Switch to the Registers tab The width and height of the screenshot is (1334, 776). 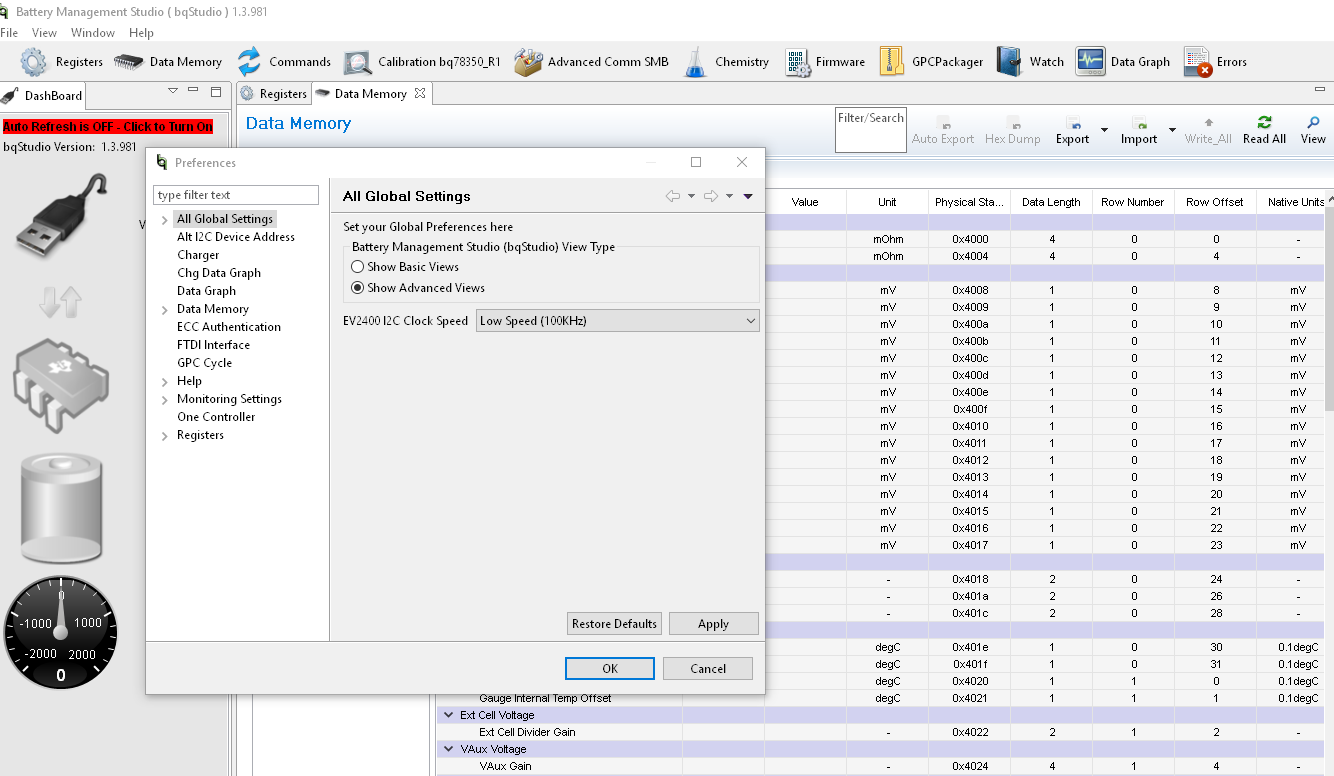pos(273,94)
